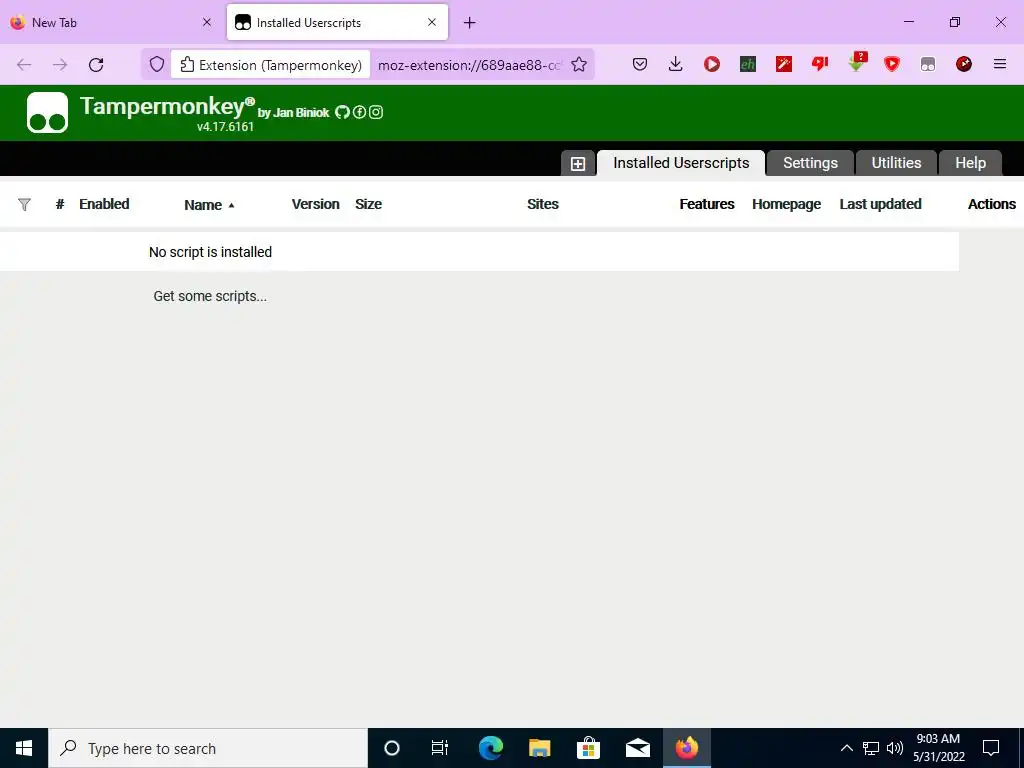Click the browser Forward arrow
Viewport: 1024px width, 768px height.
(60, 65)
